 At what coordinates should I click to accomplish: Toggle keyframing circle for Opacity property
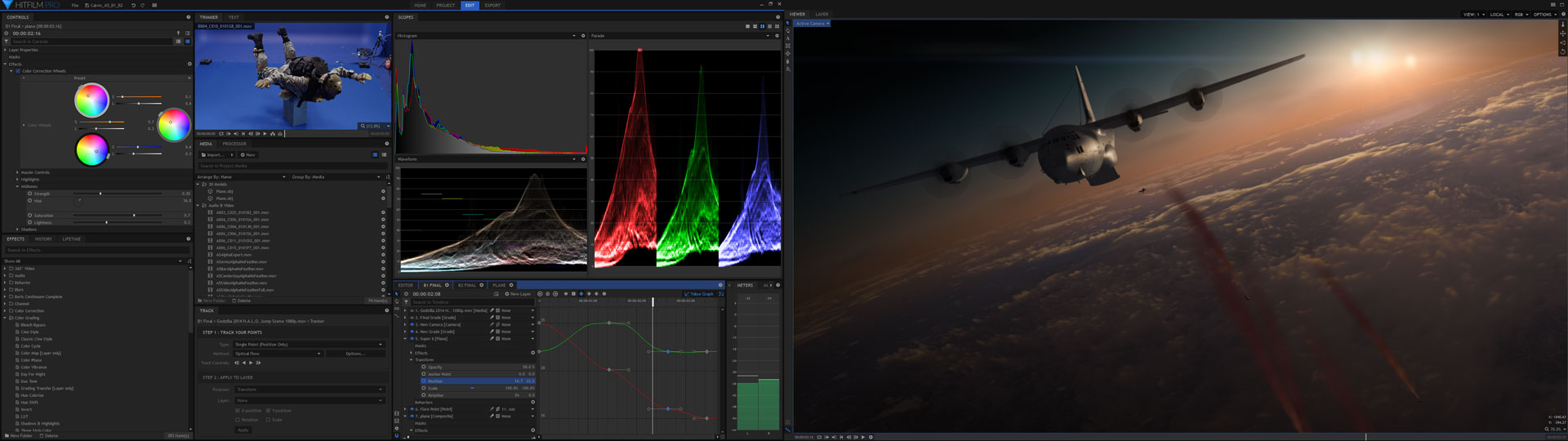tap(423, 367)
